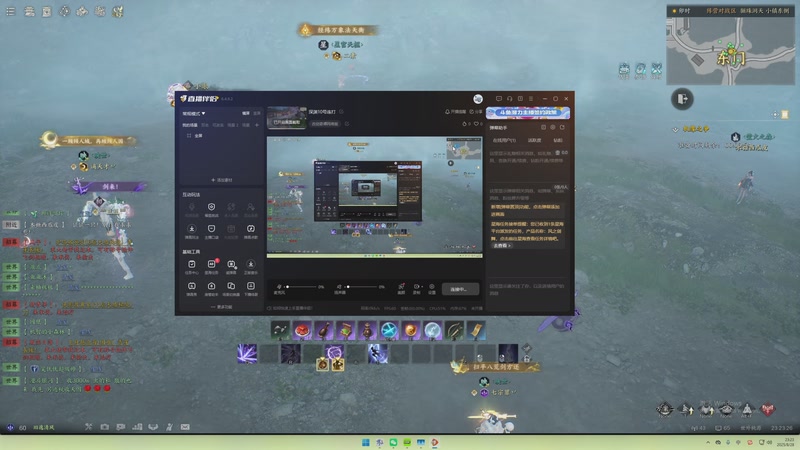
Task: Open the mail envelope icon at game bottom
Action: coord(185,427)
